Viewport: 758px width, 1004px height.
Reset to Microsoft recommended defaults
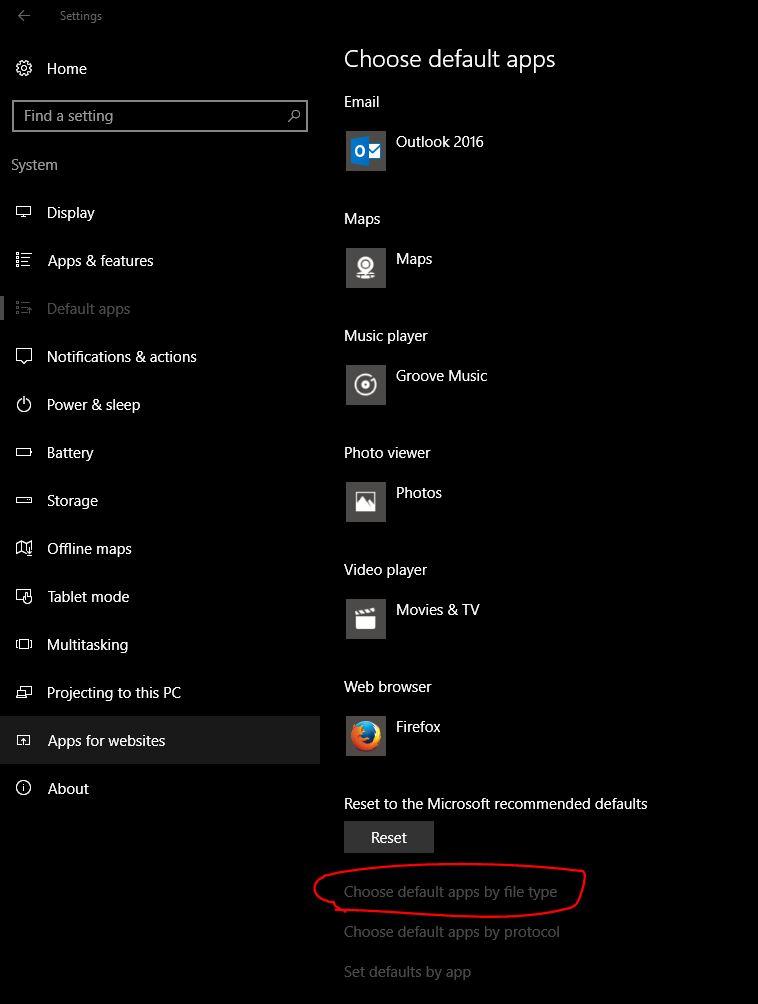389,837
